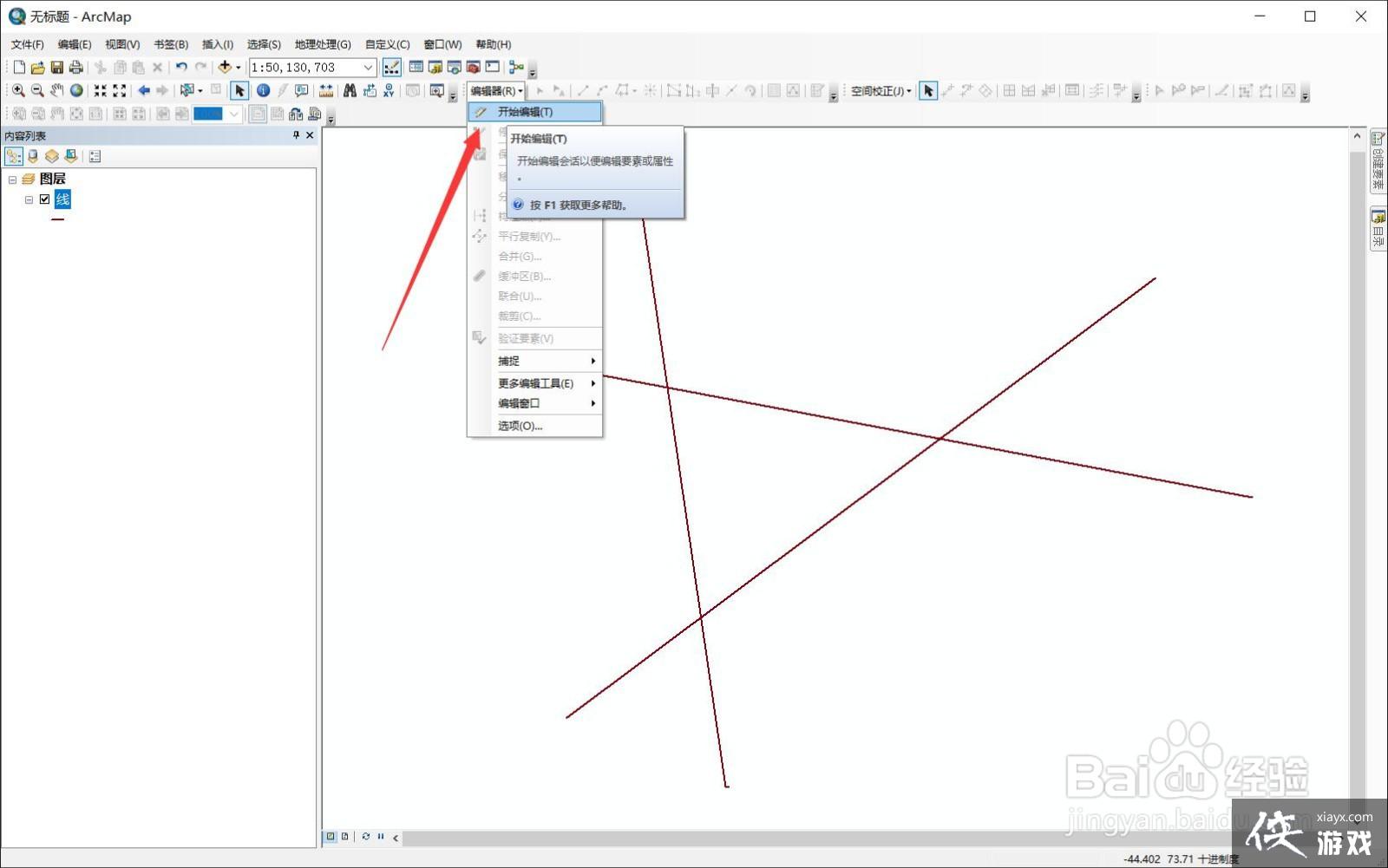Screen dimensions: 1388x868
Task: Open the Catalog window icon
Action: [435, 68]
